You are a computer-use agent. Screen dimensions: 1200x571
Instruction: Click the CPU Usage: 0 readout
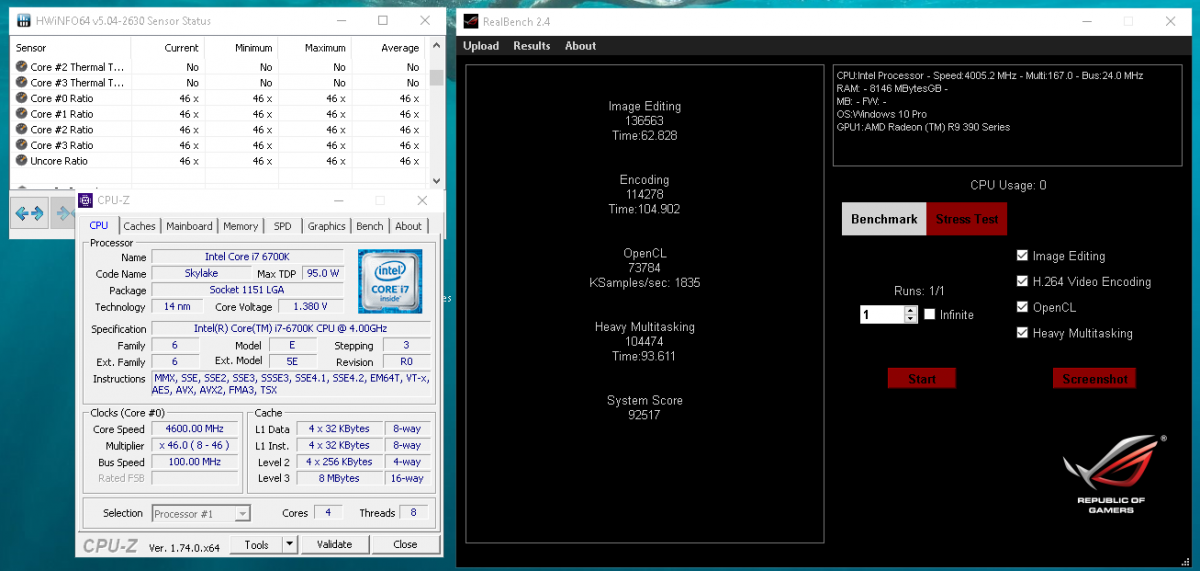click(x=1008, y=185)
